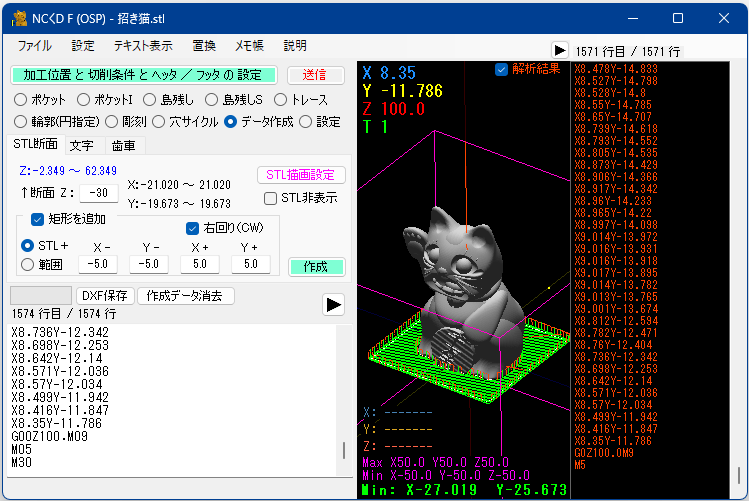Click the cat app icon in the title bar

pos(20,19)
